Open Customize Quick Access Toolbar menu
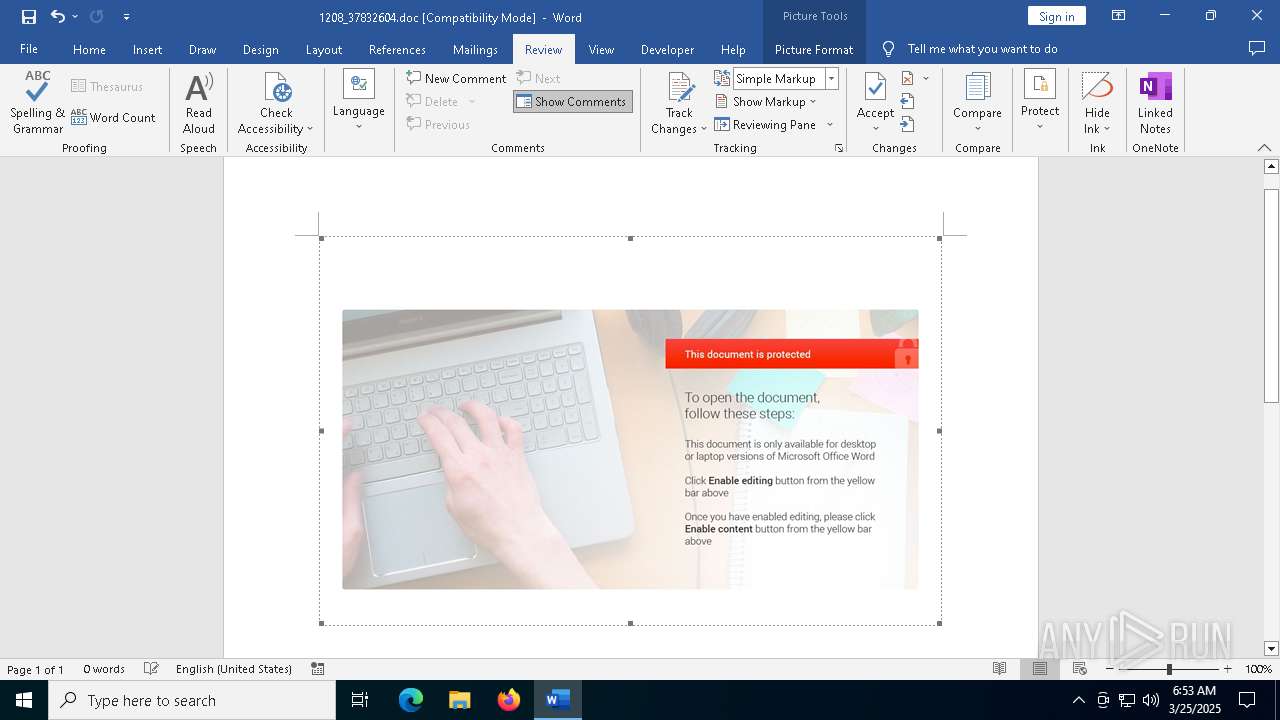Screen dimensions: 1280x720 coord(126,17)
